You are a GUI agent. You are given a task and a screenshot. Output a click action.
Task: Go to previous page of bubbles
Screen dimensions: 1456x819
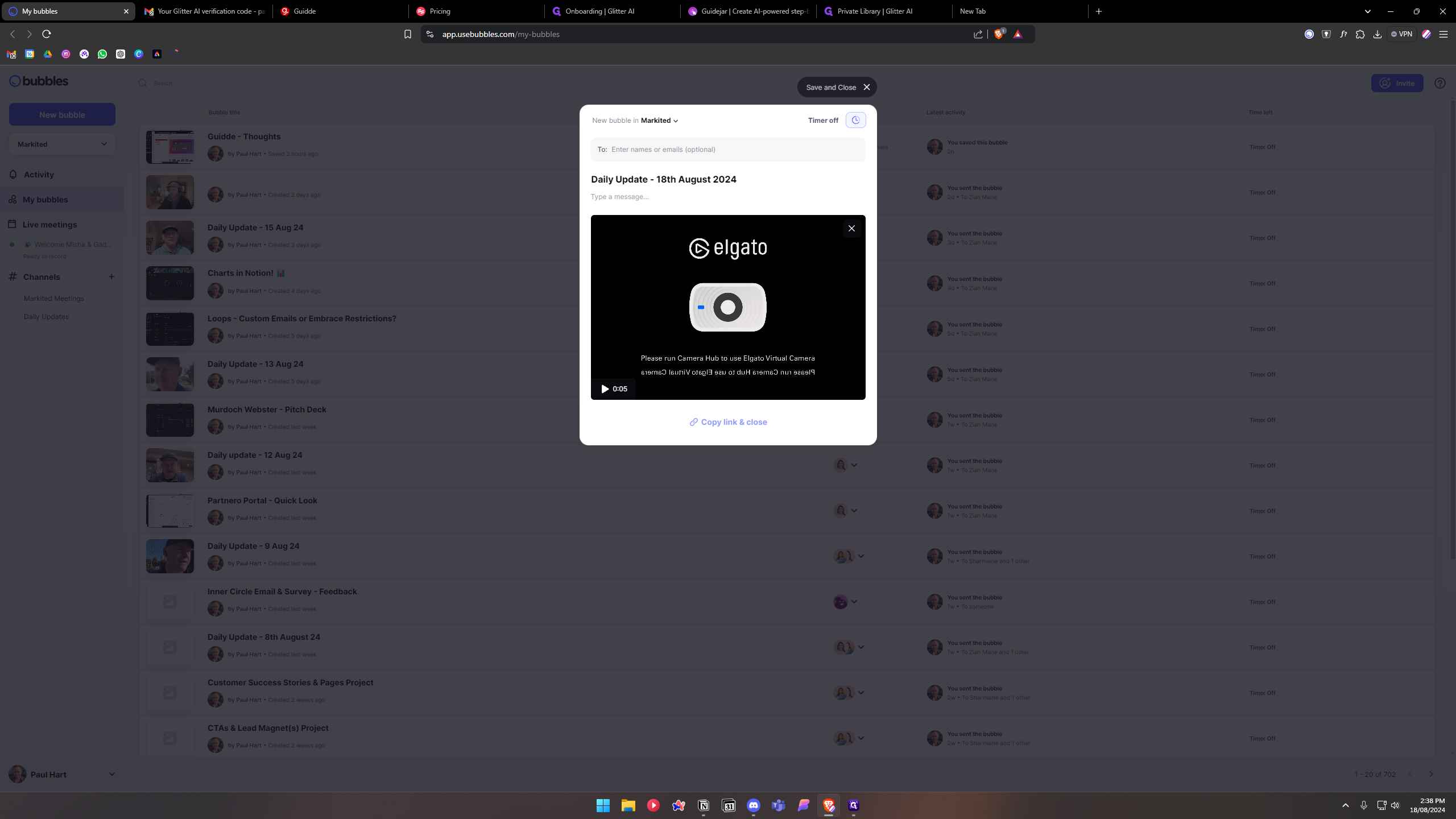click(x=1410, y=774)
